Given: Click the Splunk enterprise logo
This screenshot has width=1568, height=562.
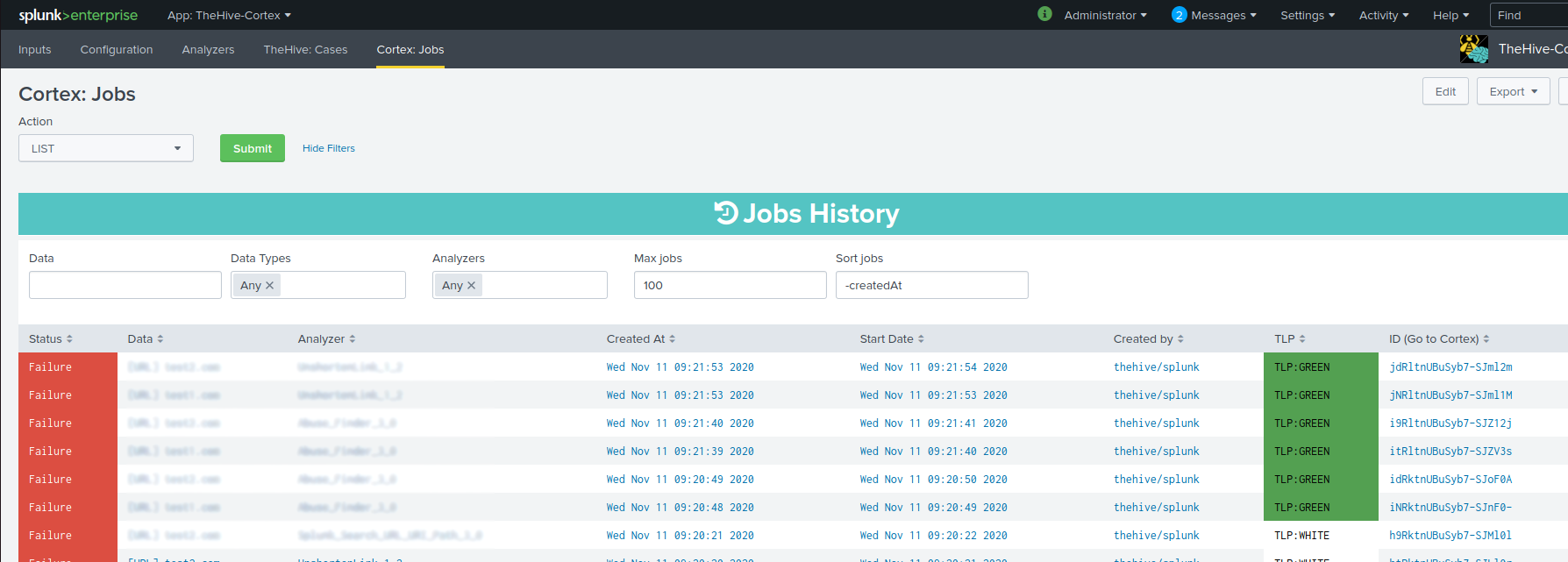Looking at the screenshot, I should [78, 15].
